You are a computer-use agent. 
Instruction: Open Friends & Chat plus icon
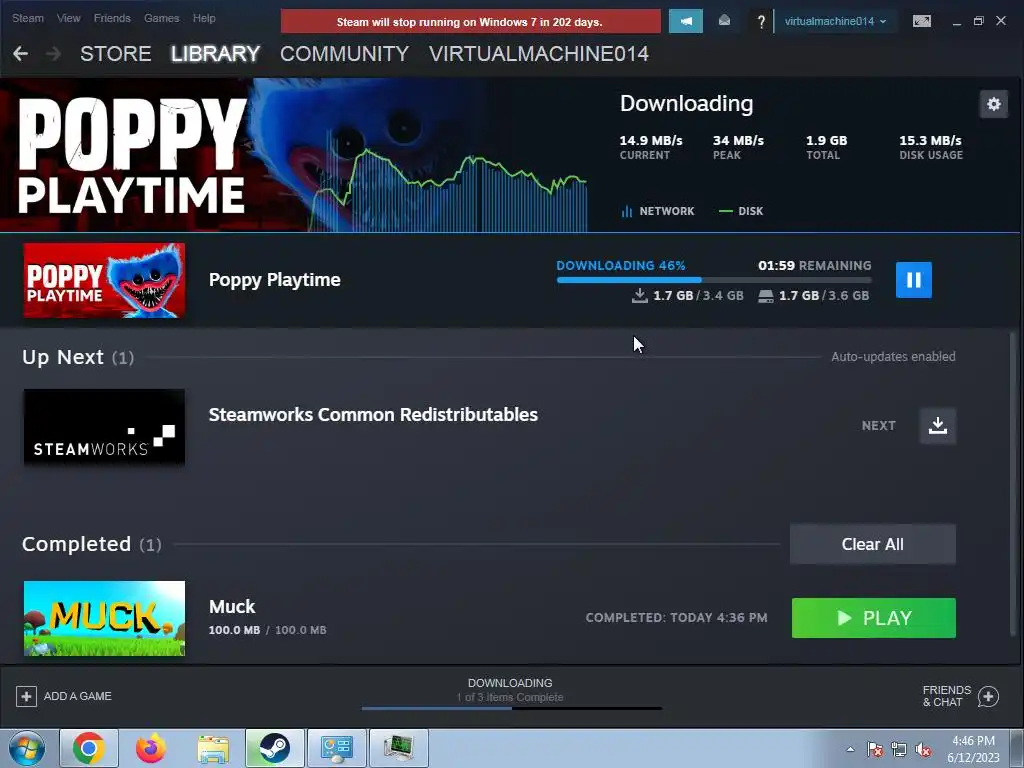click(988, 697)
